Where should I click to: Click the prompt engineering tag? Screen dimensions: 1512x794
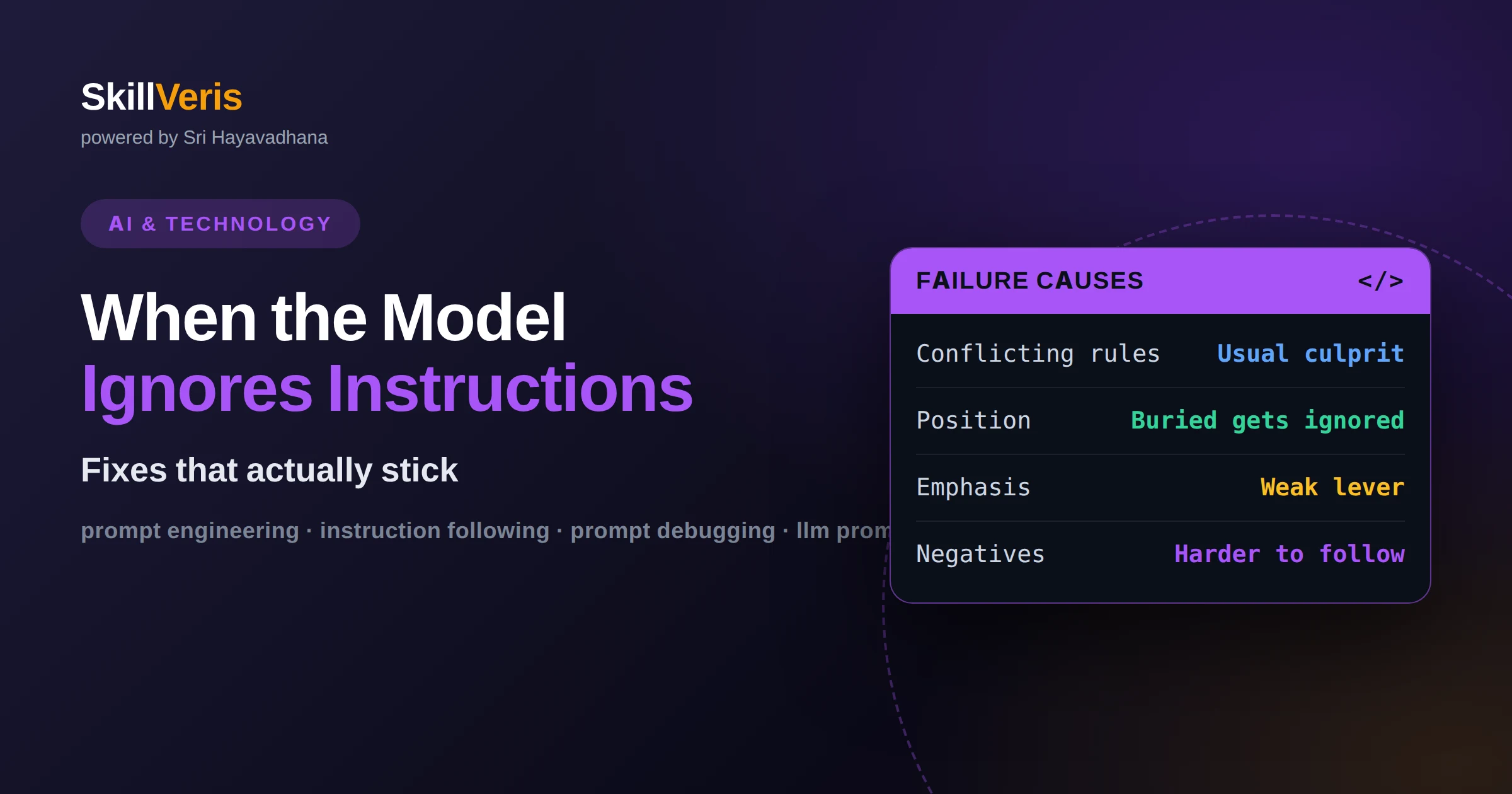tap(190, 531)
